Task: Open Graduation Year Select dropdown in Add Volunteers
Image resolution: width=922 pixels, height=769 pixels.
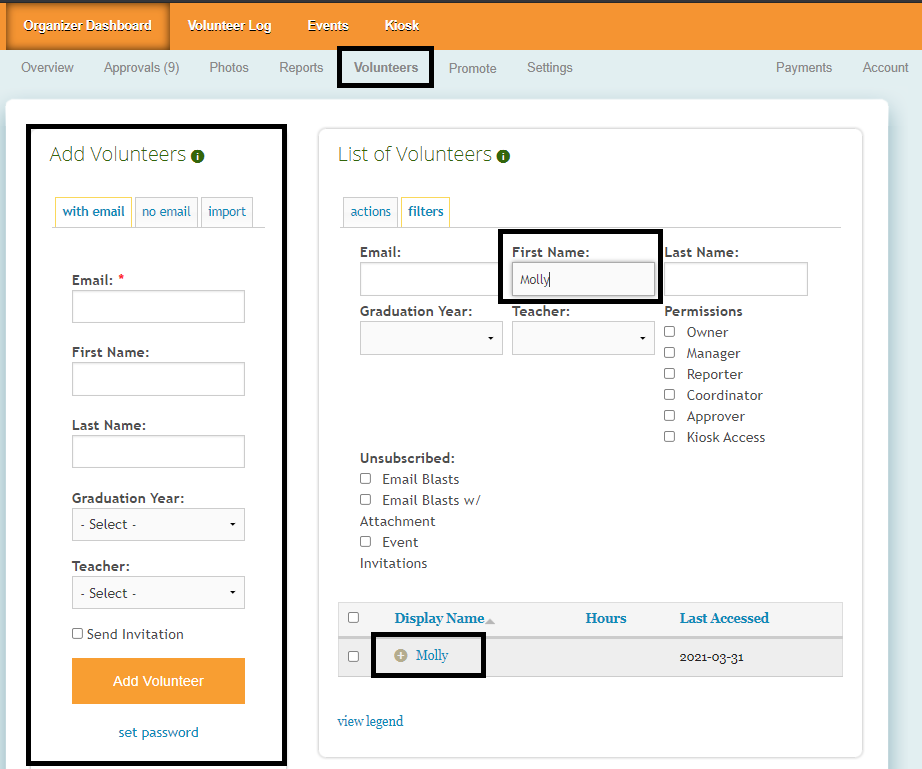Action: (158, 524)
